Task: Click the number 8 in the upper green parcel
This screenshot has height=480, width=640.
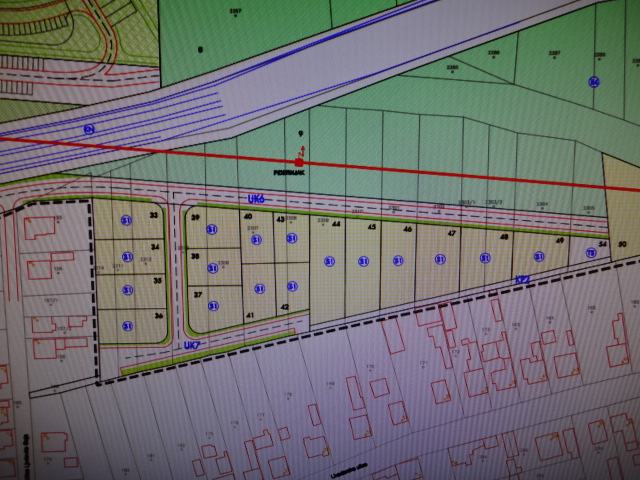Action: click(x=200, y=50)
